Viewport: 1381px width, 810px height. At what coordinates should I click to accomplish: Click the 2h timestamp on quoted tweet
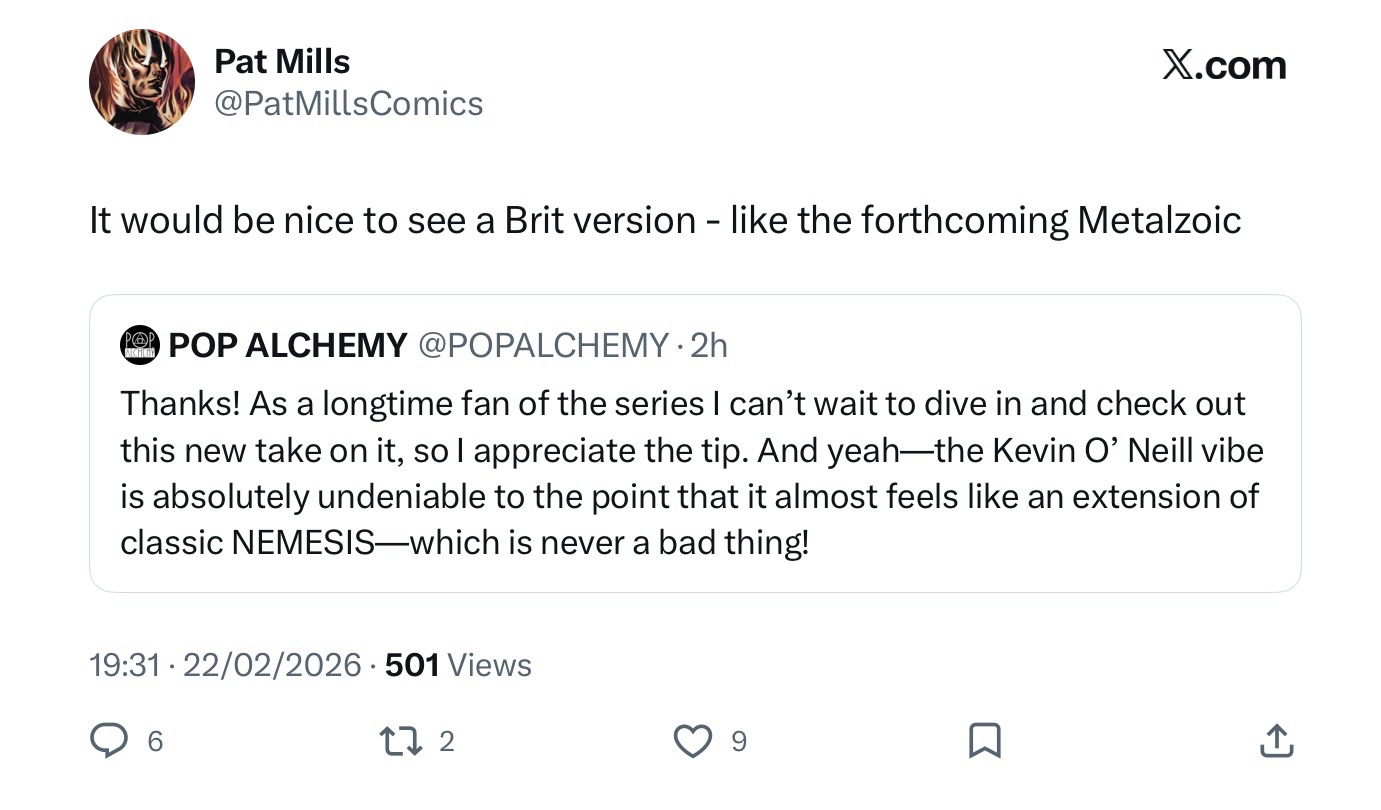point(709,345)
